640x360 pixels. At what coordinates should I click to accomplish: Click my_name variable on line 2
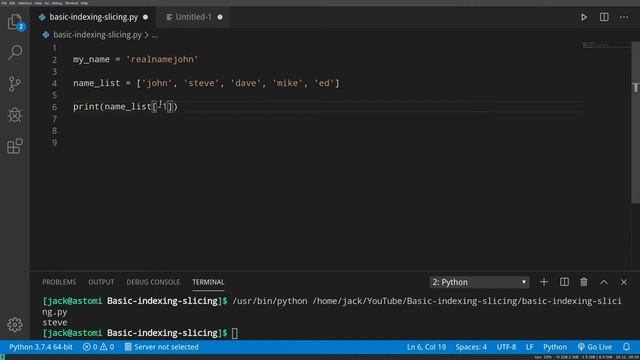pos(91,59)
